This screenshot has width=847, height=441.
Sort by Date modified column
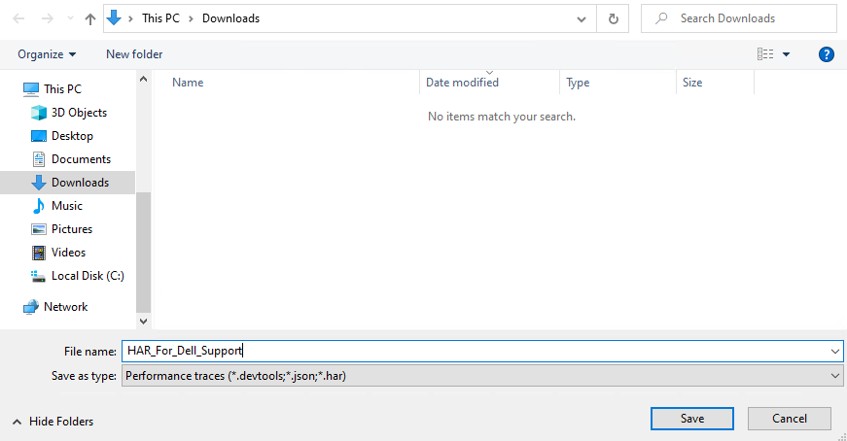coord(462,82)
